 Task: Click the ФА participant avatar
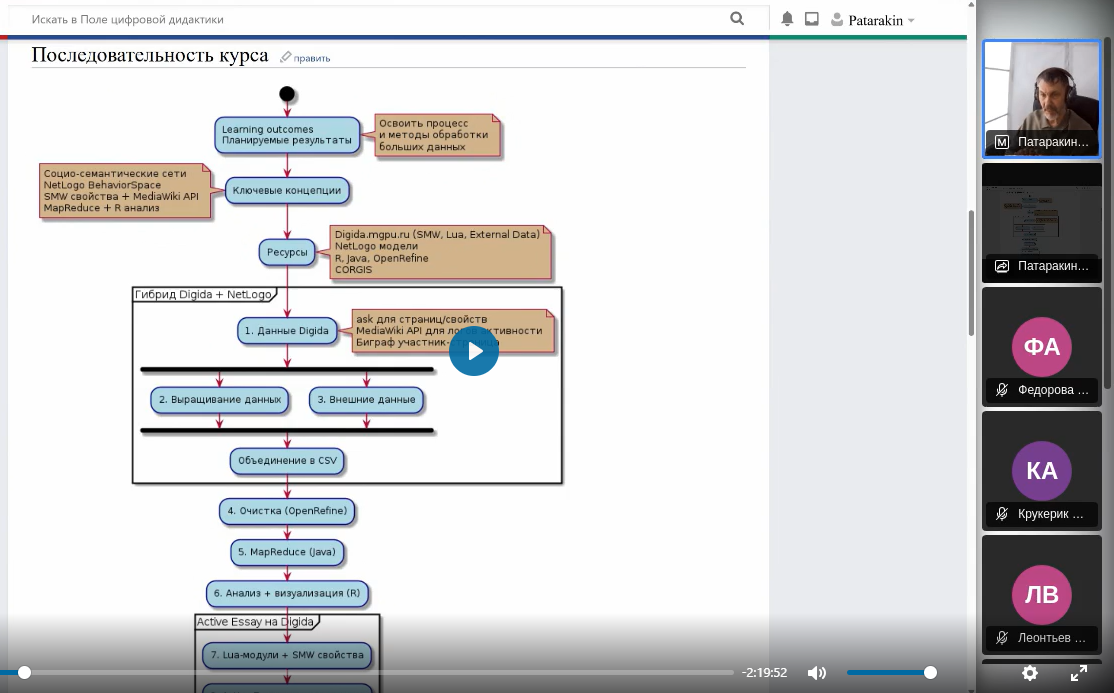[1041, 346]
